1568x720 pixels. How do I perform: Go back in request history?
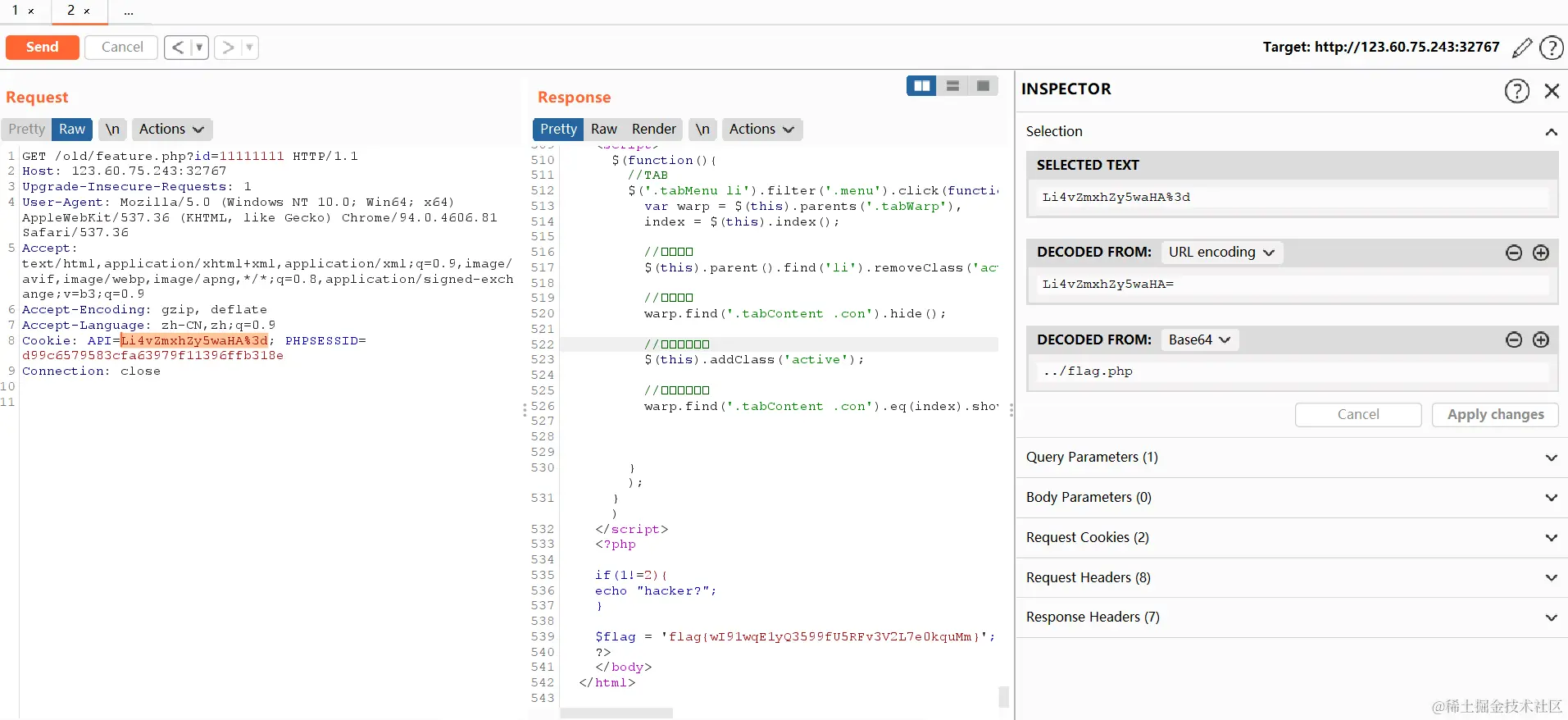(178, 48)
